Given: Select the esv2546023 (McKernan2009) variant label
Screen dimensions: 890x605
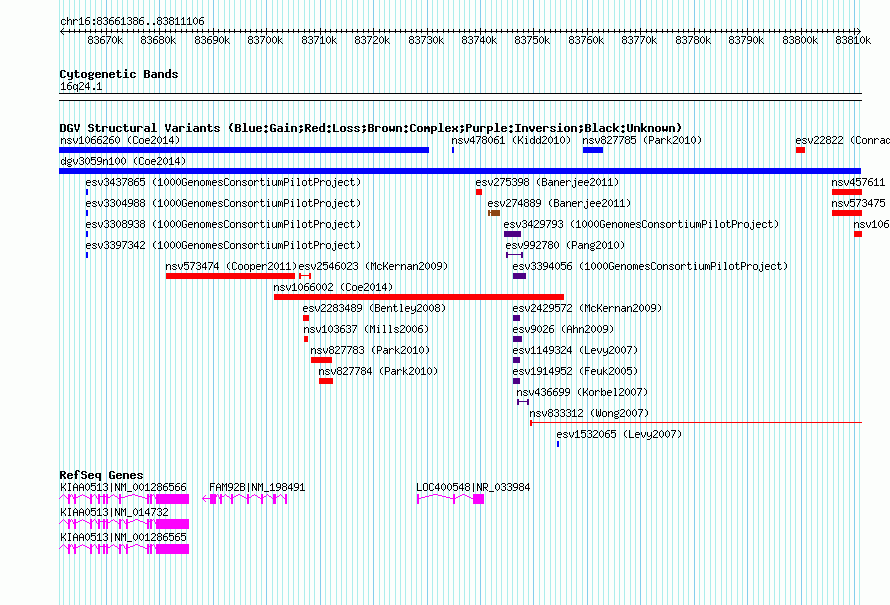Looking at the screenshot, I should point(373,266).
